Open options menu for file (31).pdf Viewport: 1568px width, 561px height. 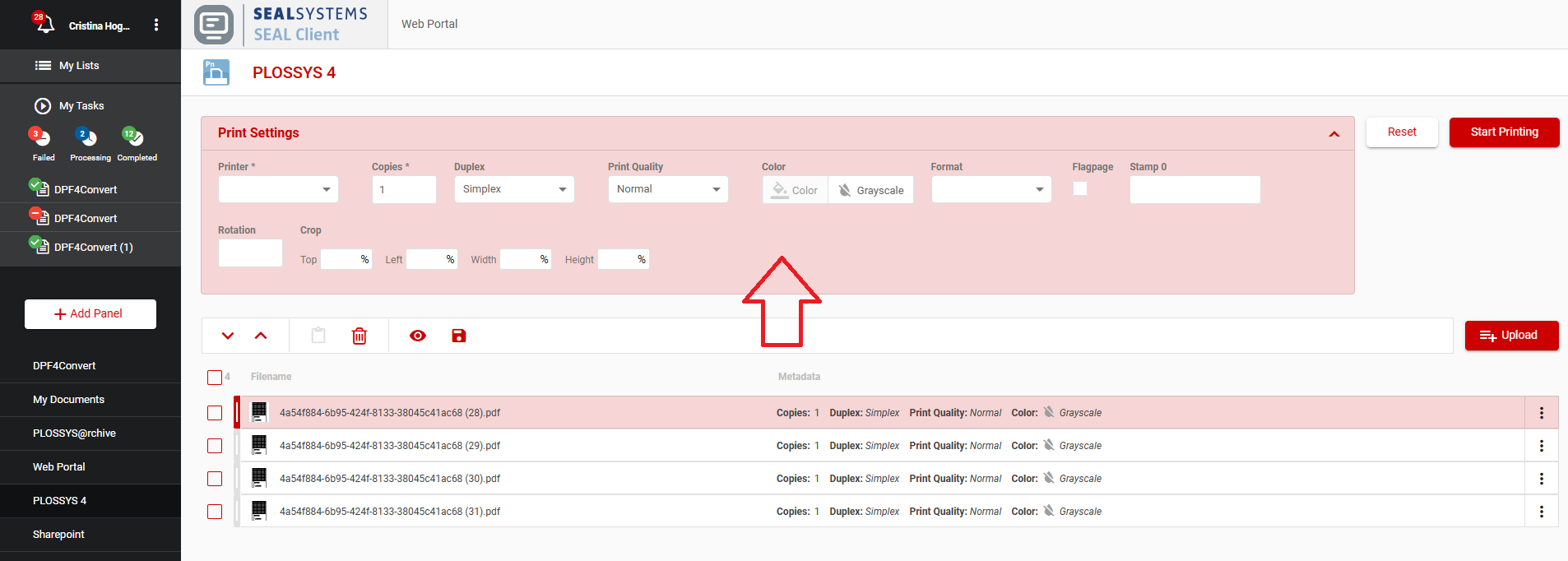pos(1541,512)
